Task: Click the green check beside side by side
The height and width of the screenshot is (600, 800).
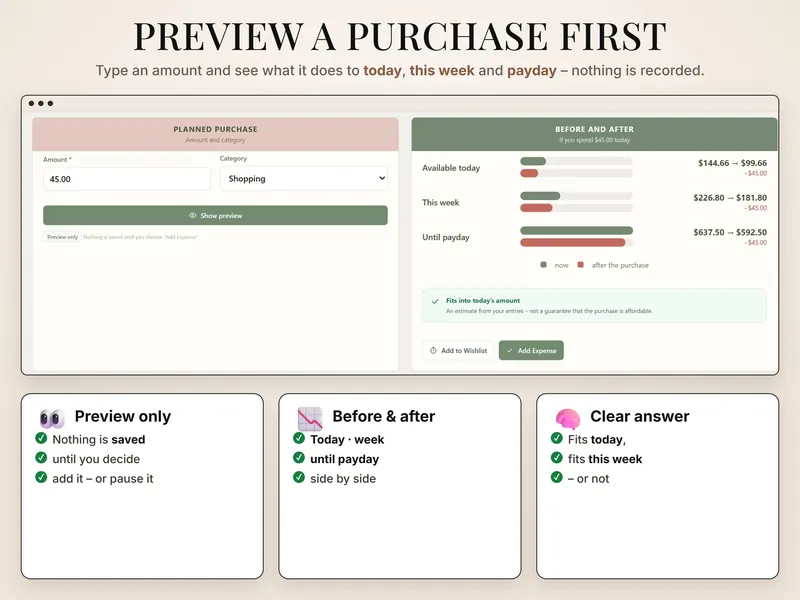Action: tap(299, 477)
